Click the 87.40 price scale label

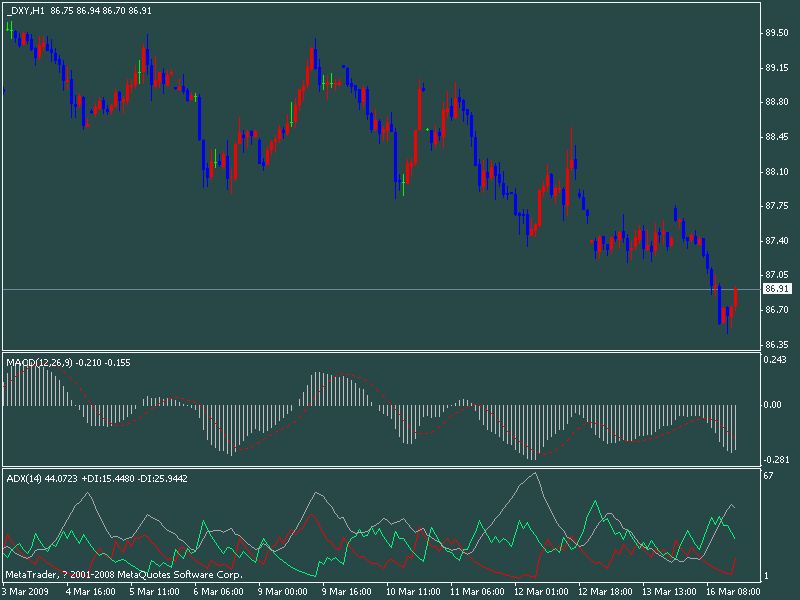pyautogui.click(x=777, y=241)
